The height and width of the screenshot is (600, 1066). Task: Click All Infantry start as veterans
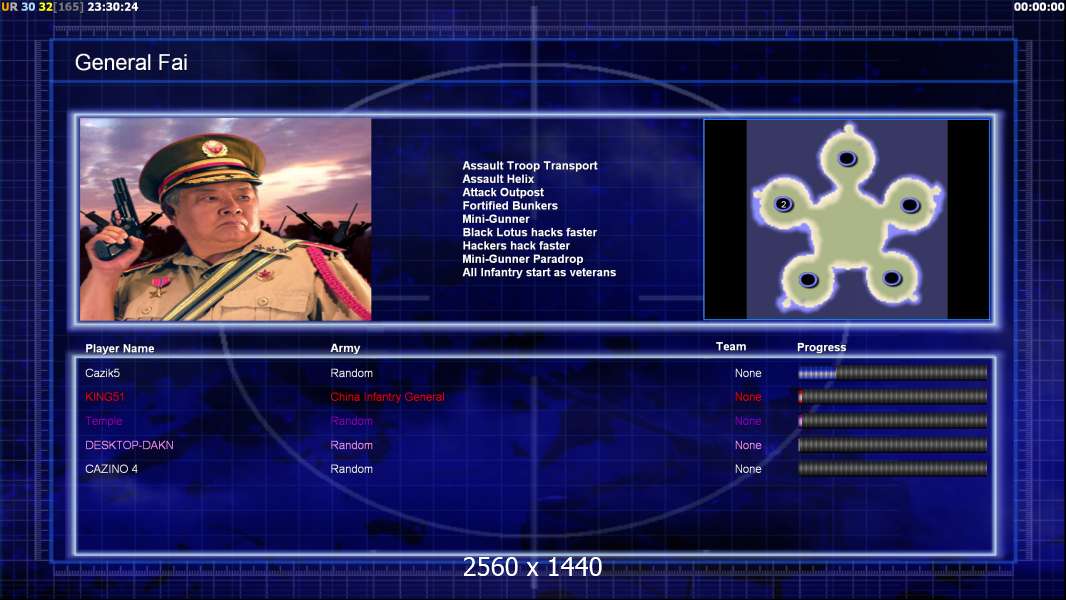[539, 272]
